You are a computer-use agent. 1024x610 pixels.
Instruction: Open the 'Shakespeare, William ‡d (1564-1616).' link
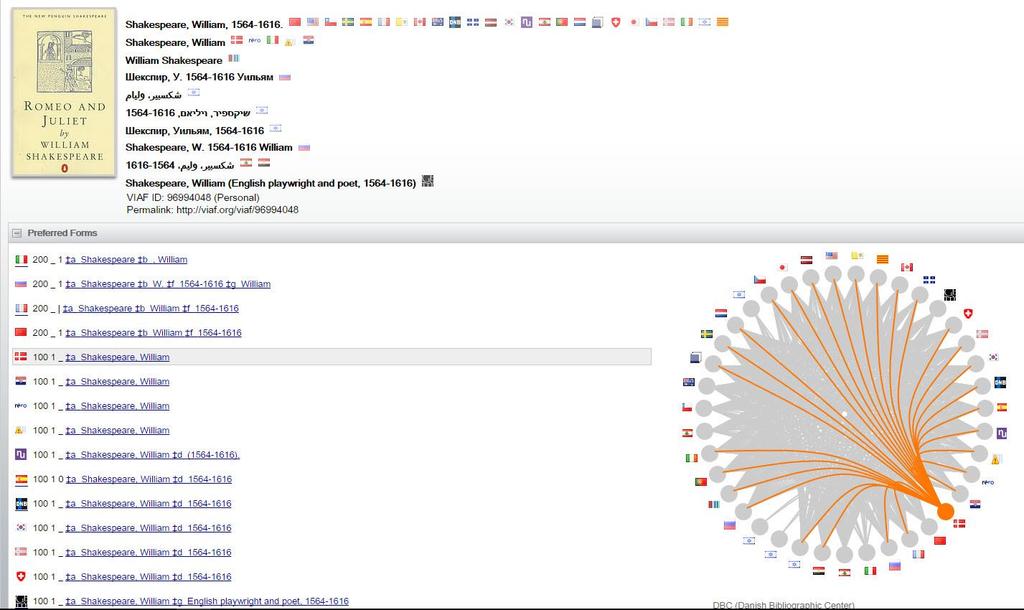click(x=152, y=455)
